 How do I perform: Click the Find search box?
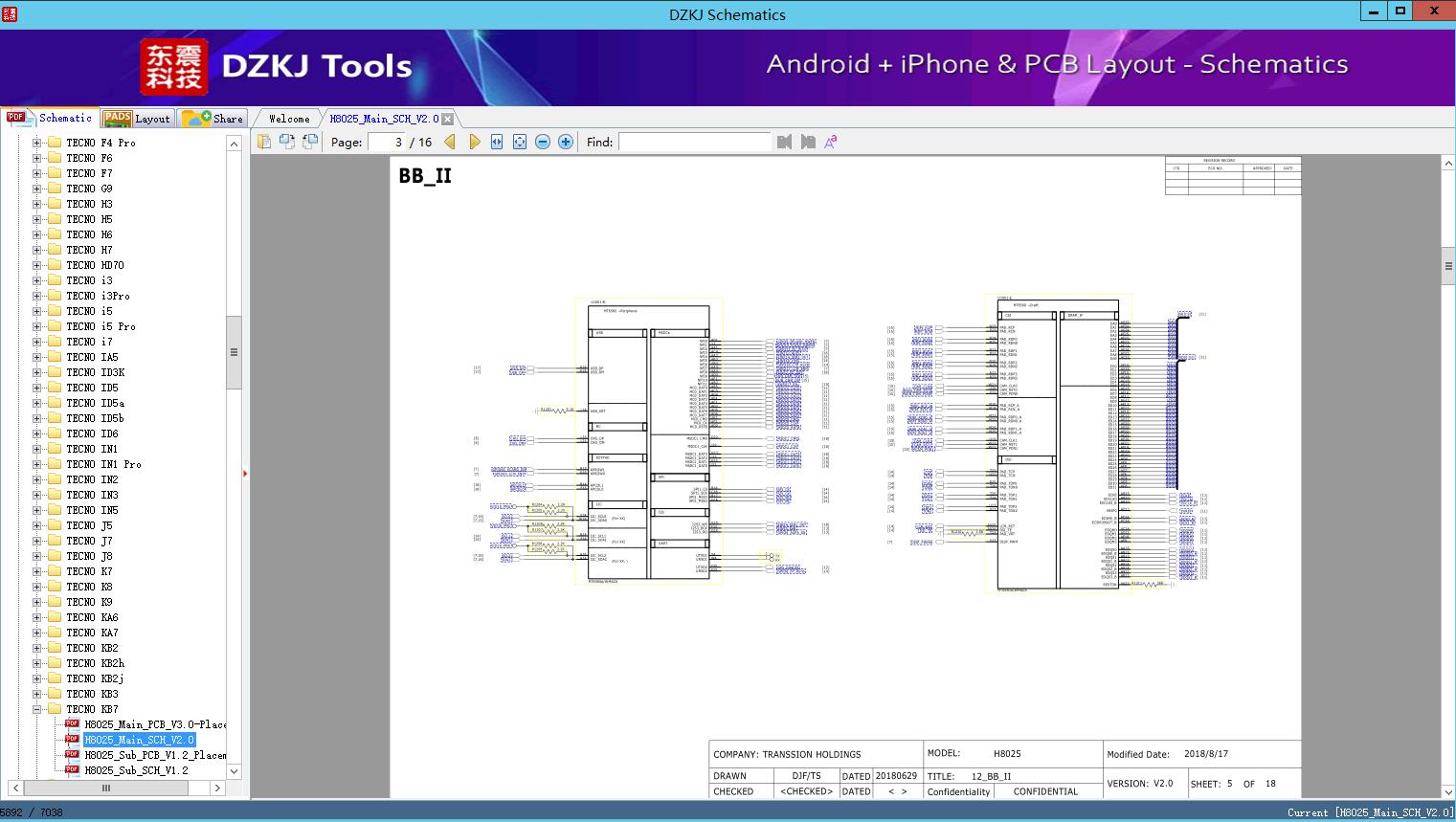[x=694, y=142]
